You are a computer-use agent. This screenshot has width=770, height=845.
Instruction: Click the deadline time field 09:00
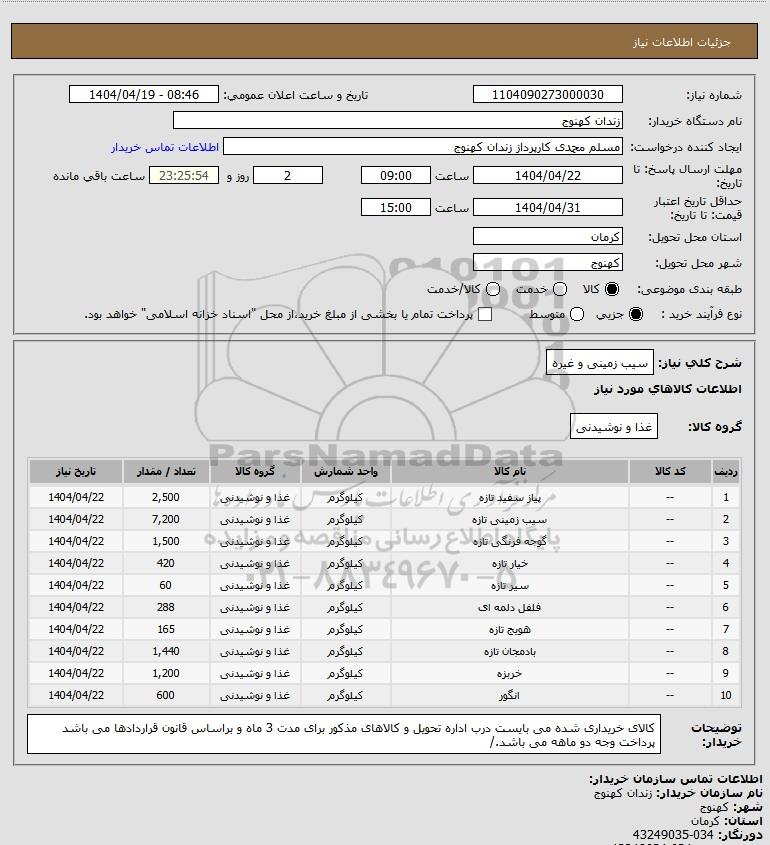coord(396,176)
